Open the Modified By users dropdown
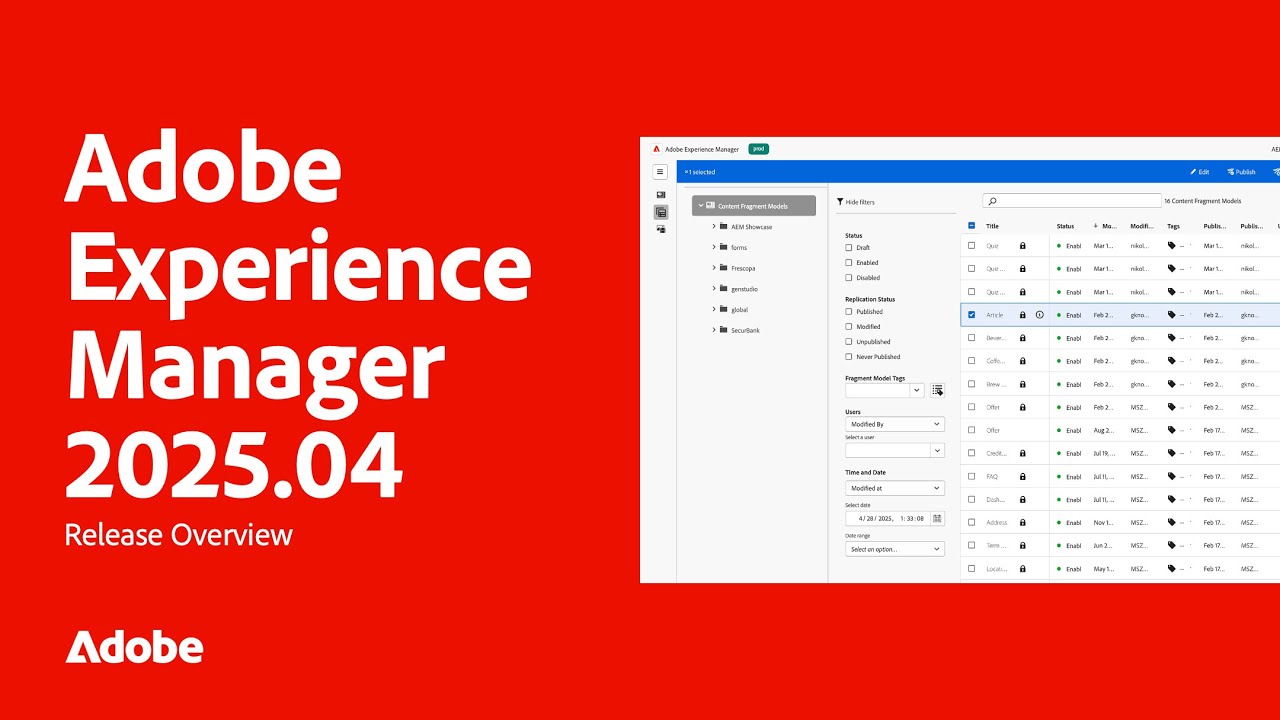This screenshot has height=720, width=1280. 895,424
